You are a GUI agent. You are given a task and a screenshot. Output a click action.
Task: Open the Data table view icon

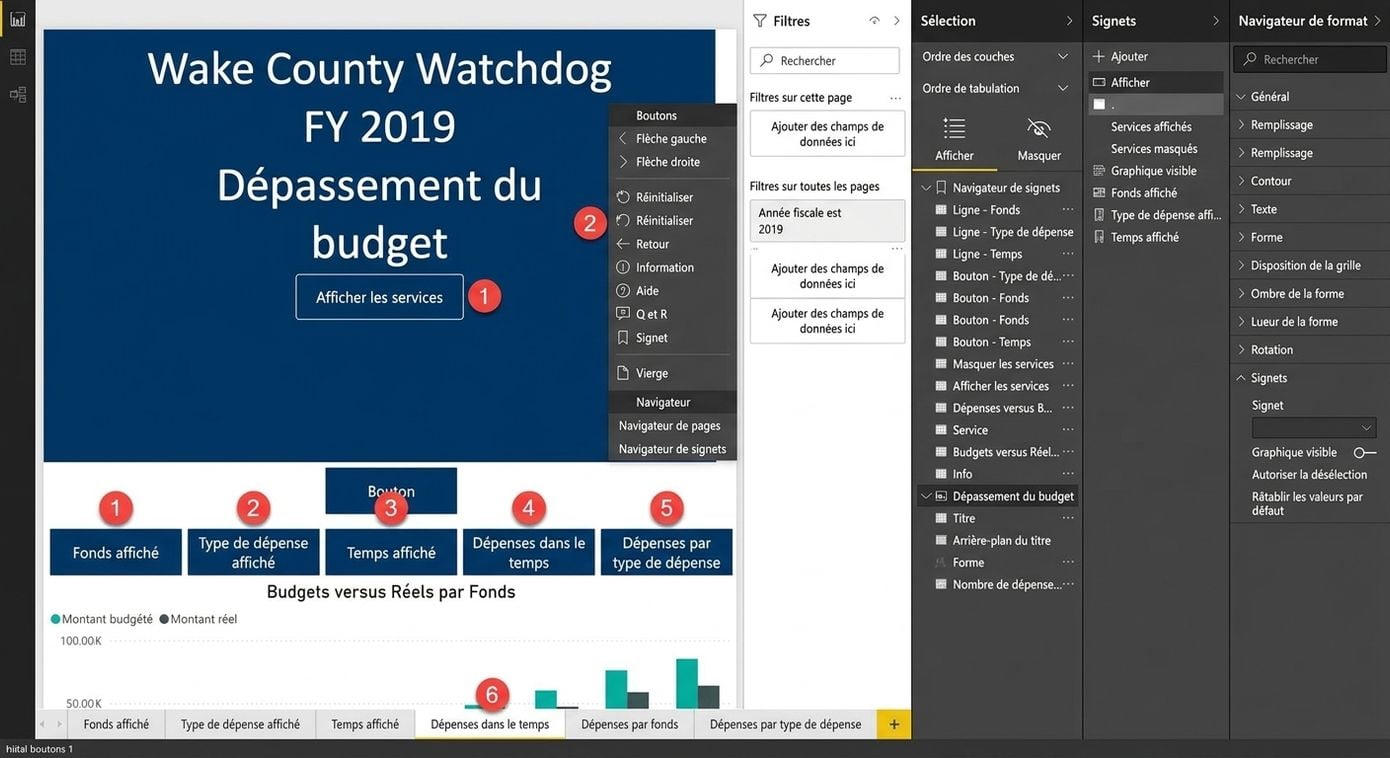(x=17, y=57)
